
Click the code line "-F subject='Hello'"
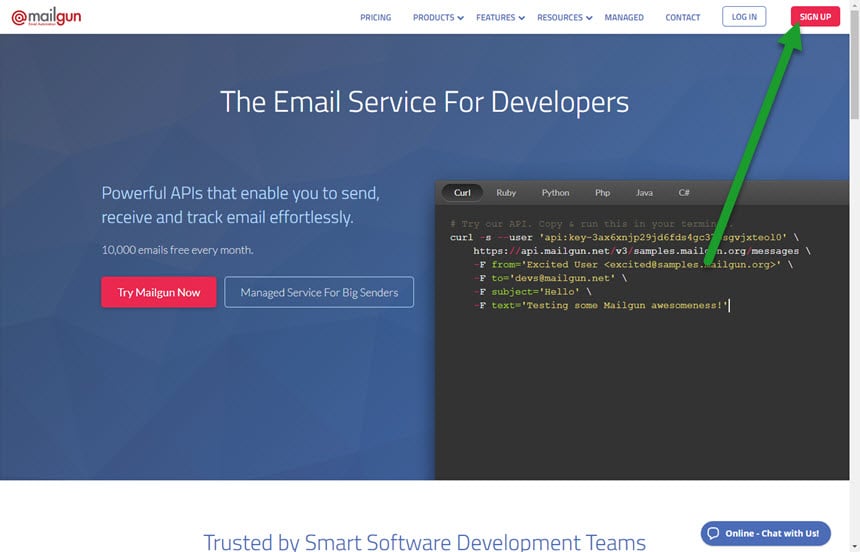click(533, 292)
